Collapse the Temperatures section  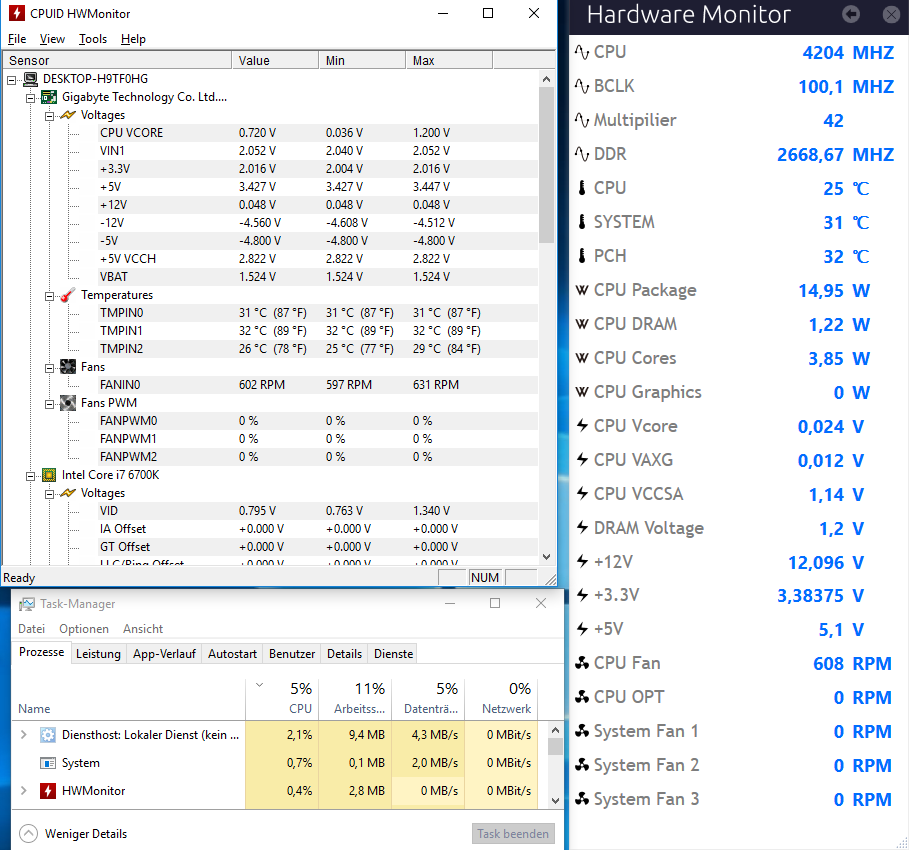pos(49,296)
